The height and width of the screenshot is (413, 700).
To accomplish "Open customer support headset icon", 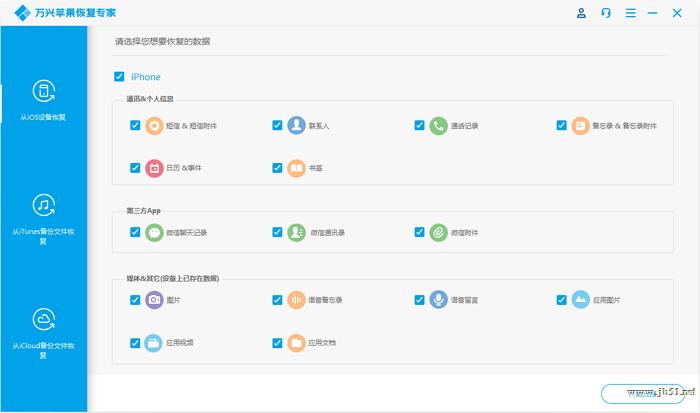I will [x=606, y=13].
